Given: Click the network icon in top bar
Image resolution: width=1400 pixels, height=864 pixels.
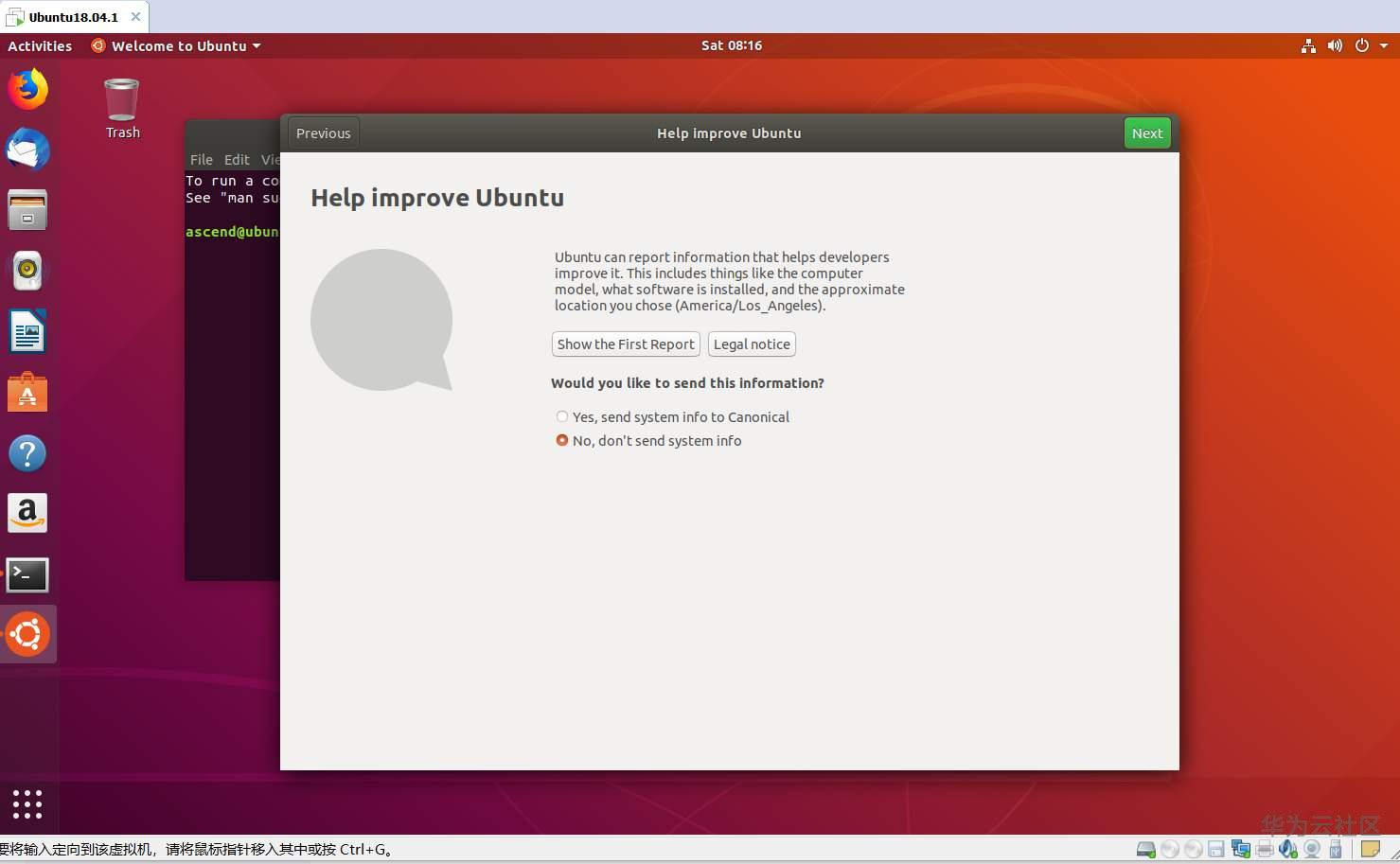Looking at the screenshot, I should pyautogui.click(x=1308, y=45).
